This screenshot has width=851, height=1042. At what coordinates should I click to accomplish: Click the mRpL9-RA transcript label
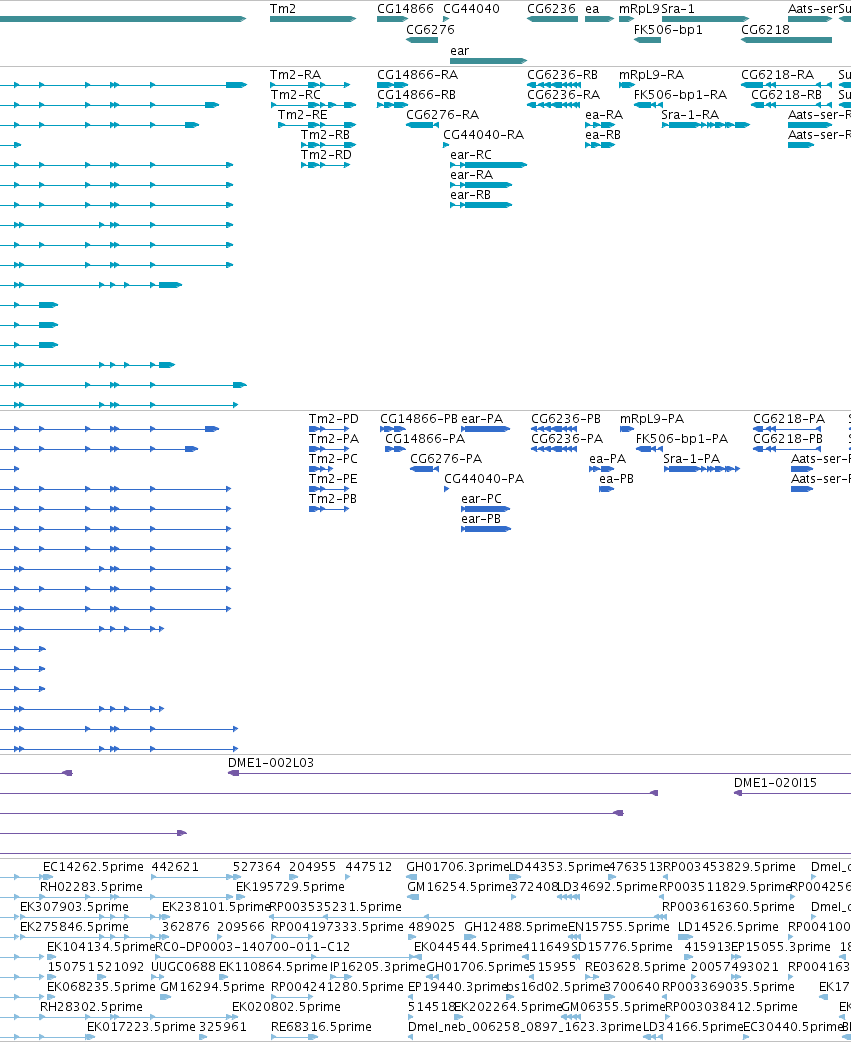(x=652, y=74)
